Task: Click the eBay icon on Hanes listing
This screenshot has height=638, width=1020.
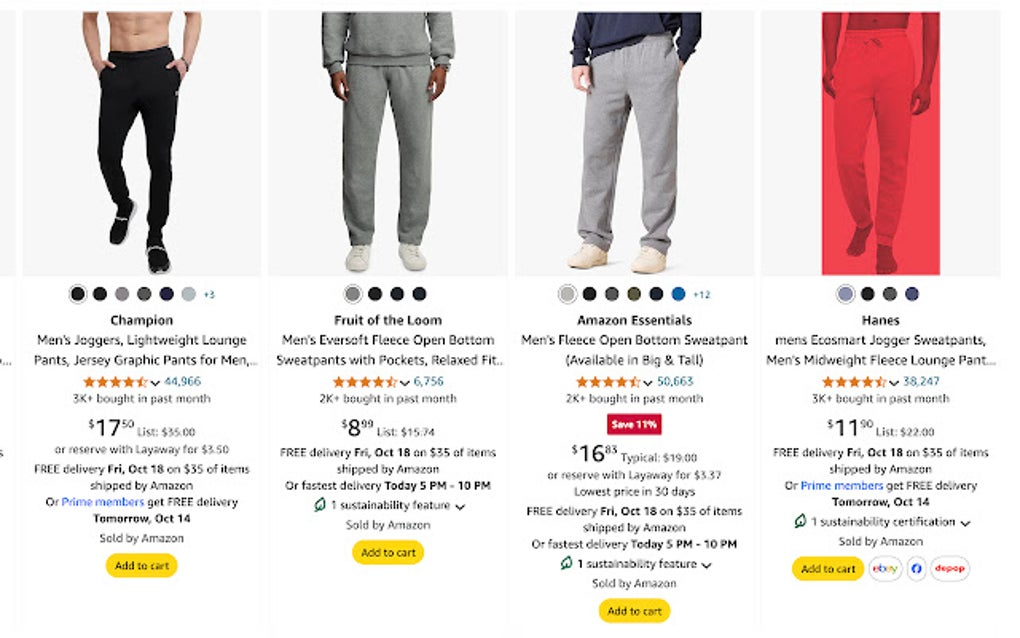Action: tap(885, 569)
